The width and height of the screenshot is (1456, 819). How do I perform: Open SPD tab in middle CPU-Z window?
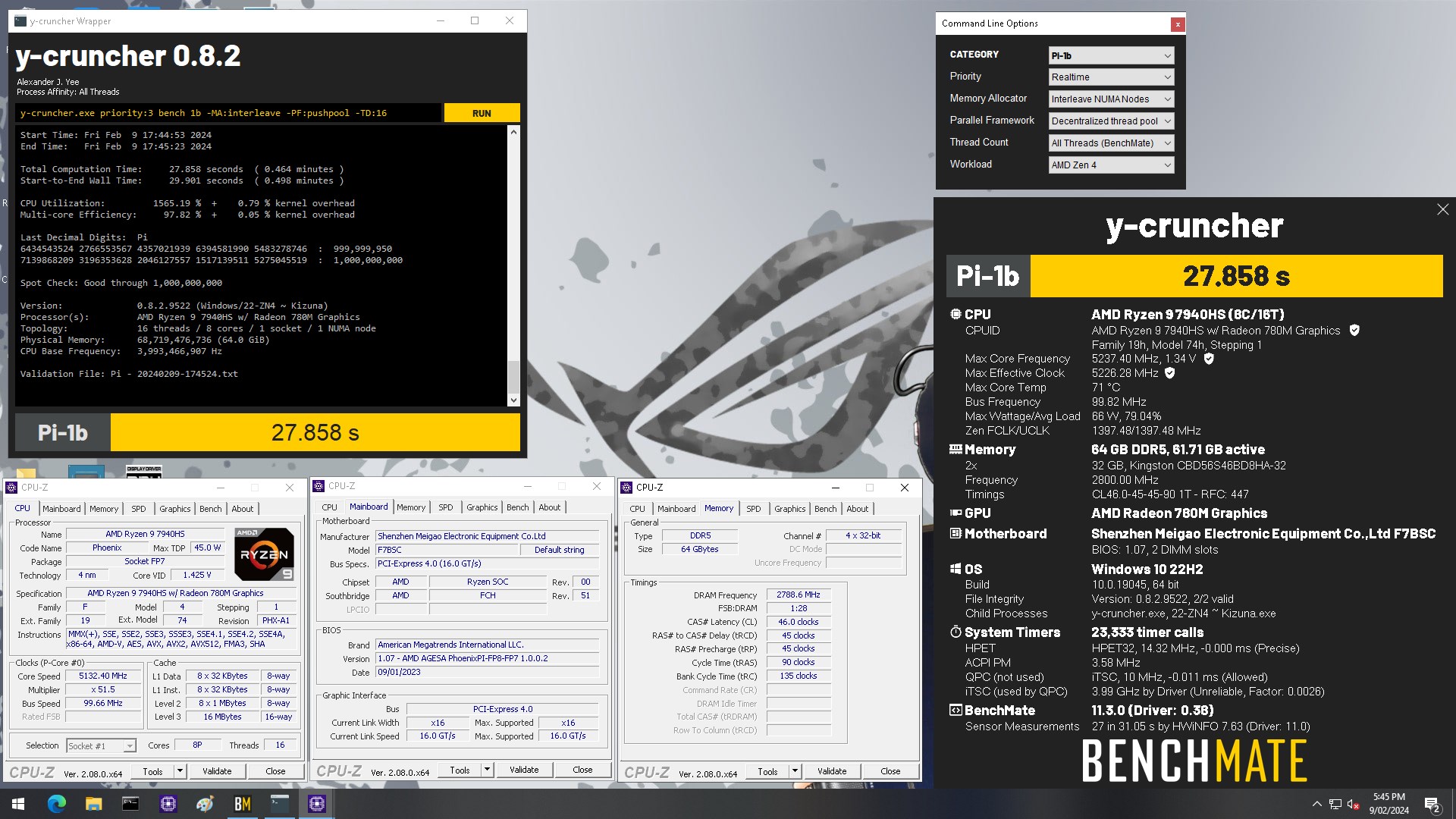pos(446,507)
